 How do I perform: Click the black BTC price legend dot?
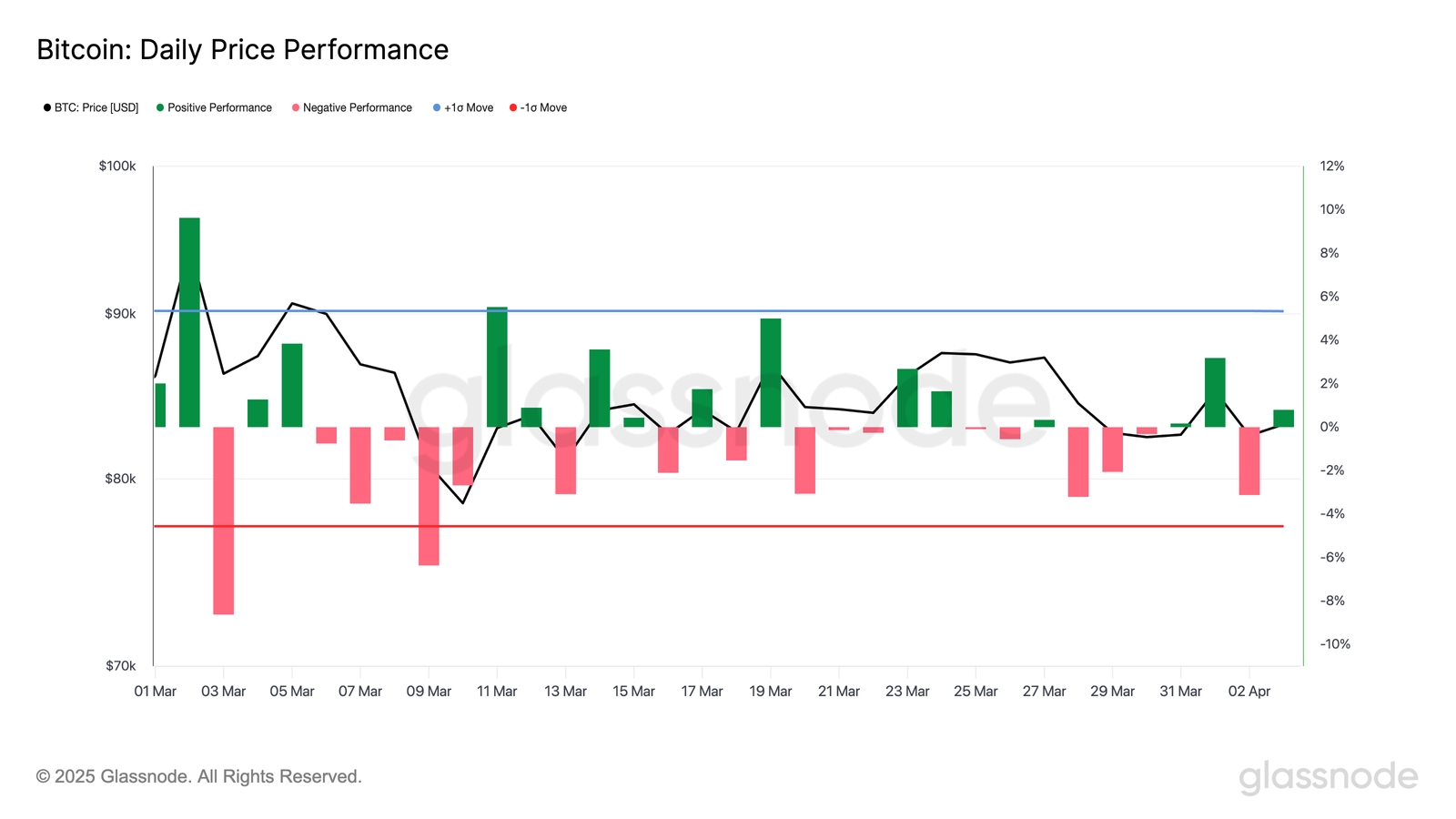coord(47,107)
